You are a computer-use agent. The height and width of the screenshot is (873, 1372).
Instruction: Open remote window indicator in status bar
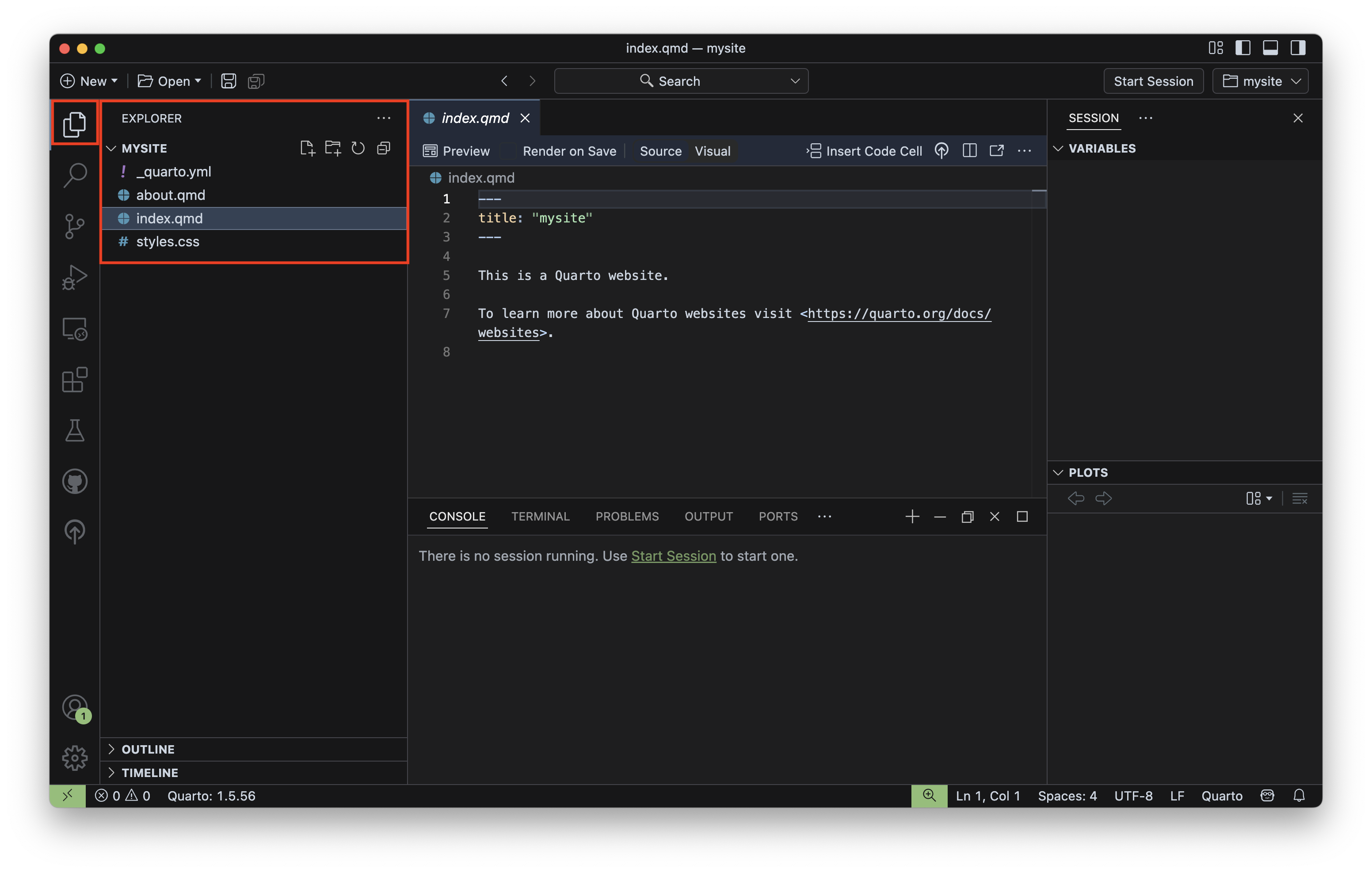click(x=68, y=796)
